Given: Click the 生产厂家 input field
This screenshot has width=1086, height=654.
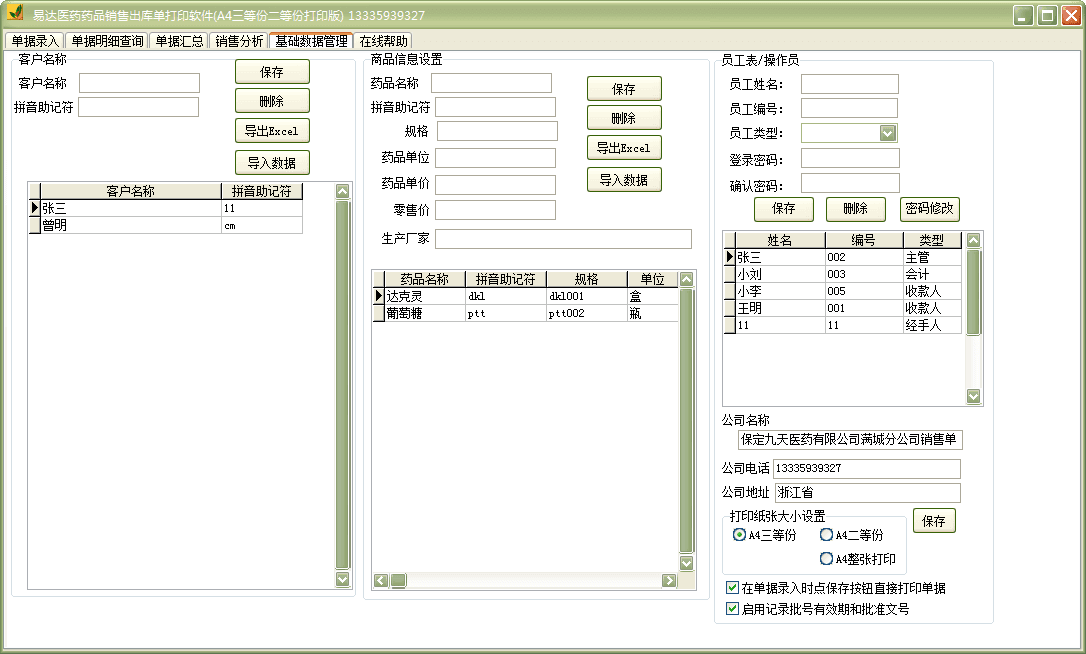Looking at the screenshot, I should tap(563, 239).
